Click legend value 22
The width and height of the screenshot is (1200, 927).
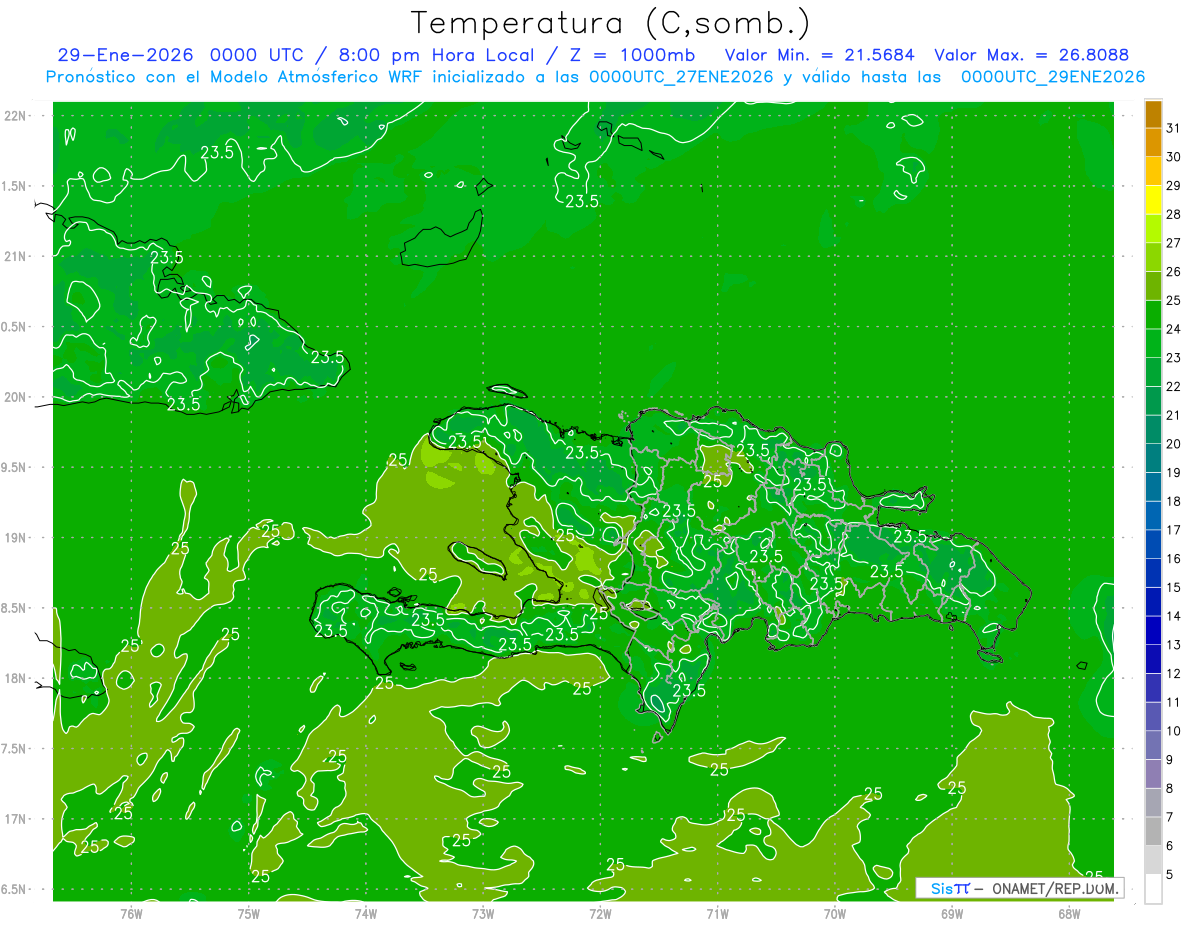click(1173, 387)
